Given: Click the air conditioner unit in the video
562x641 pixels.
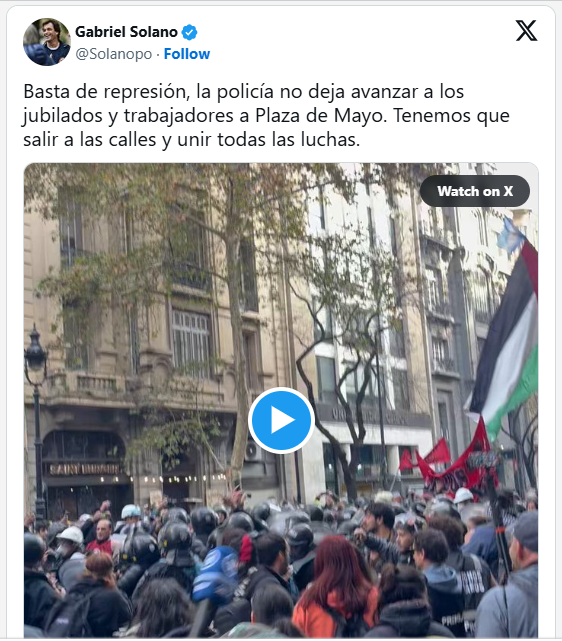Looking at the screenshot, I should pyautogui.click(x=253, y=451).
